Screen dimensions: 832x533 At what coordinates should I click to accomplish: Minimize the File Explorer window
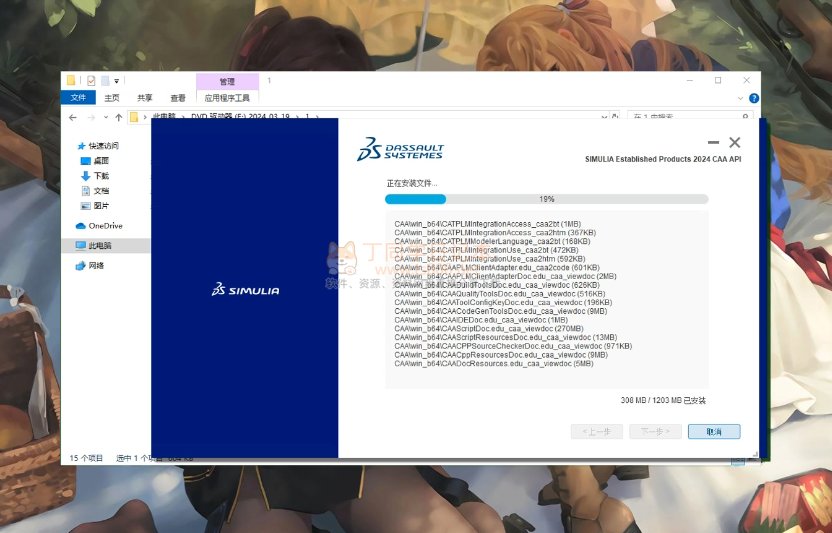(690, 80)
